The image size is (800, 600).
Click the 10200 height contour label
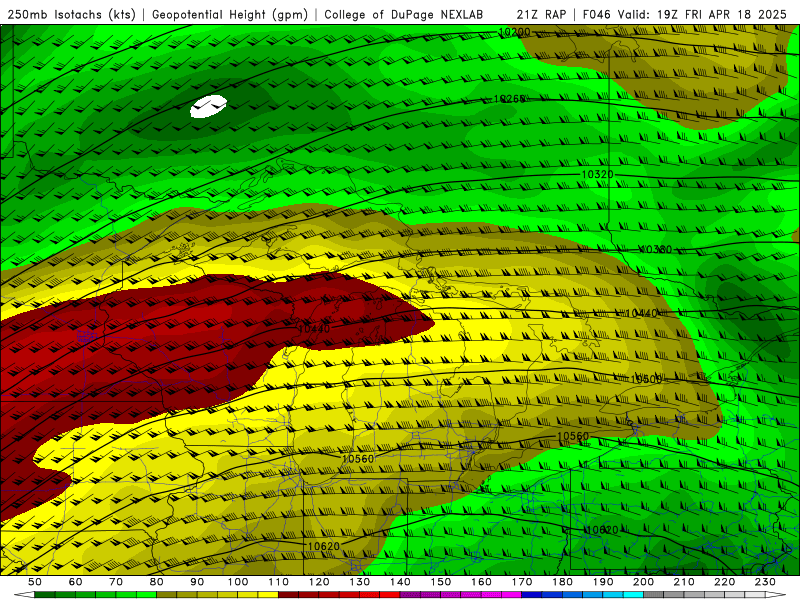(514, 32)
